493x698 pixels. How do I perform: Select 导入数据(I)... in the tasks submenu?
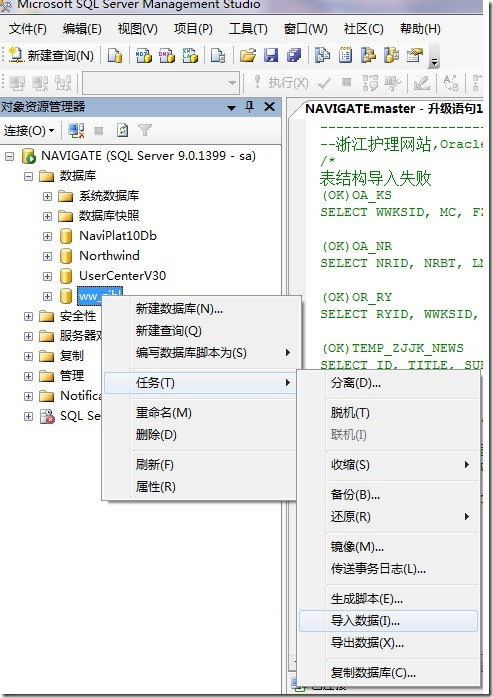coord(388,621)
